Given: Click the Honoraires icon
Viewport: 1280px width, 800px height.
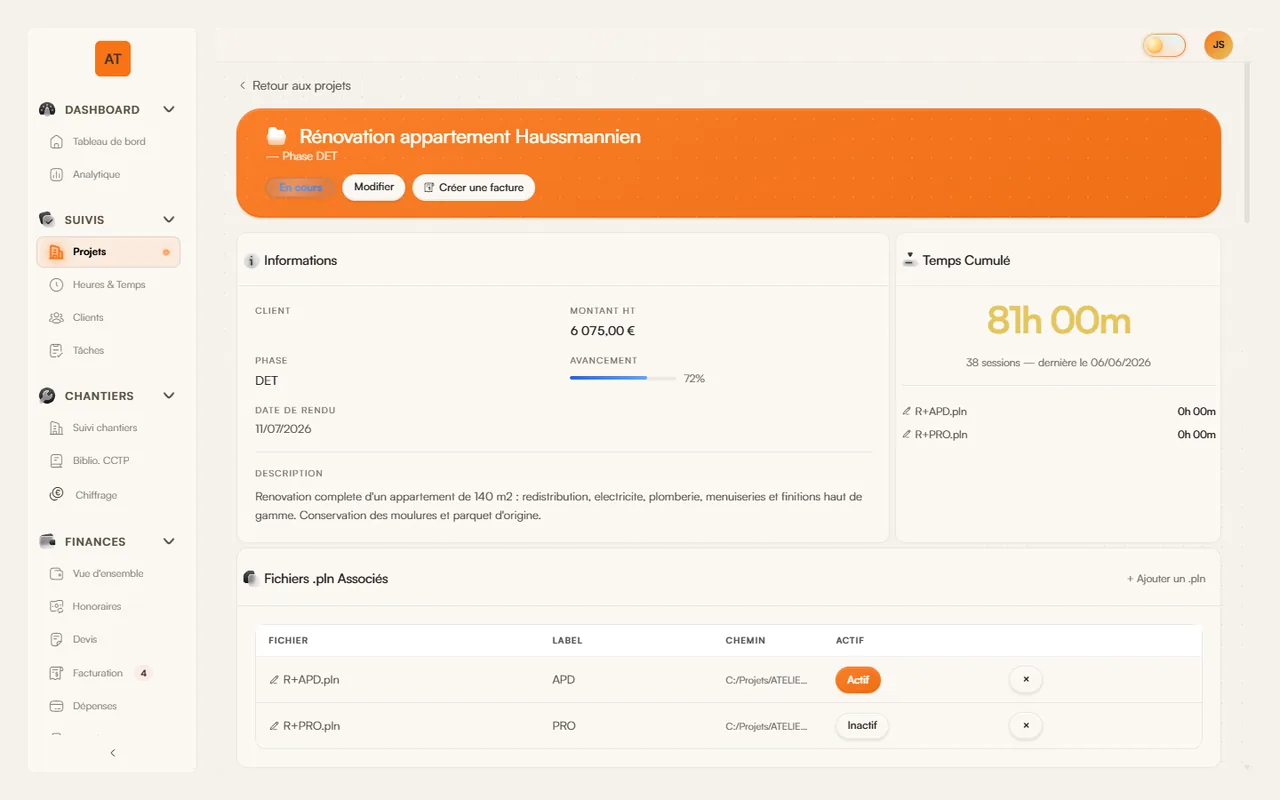Looking at the screenshot, I should tap(56, 607).
